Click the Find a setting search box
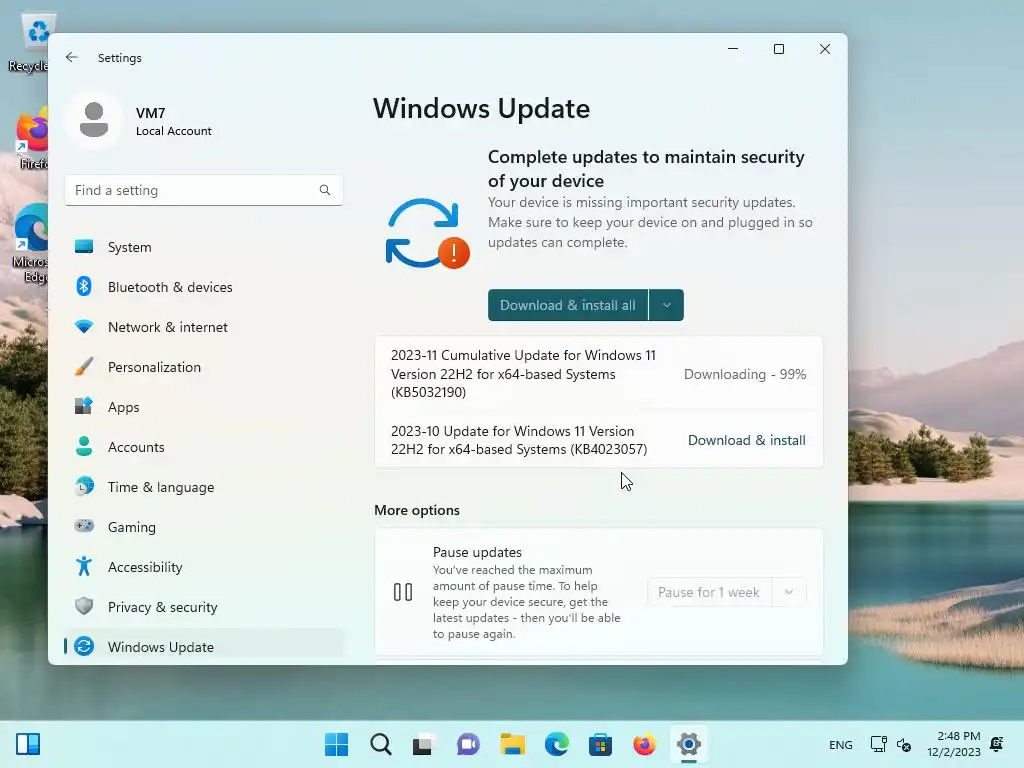This screenshot has width=1024, height=768. [204, 190]
